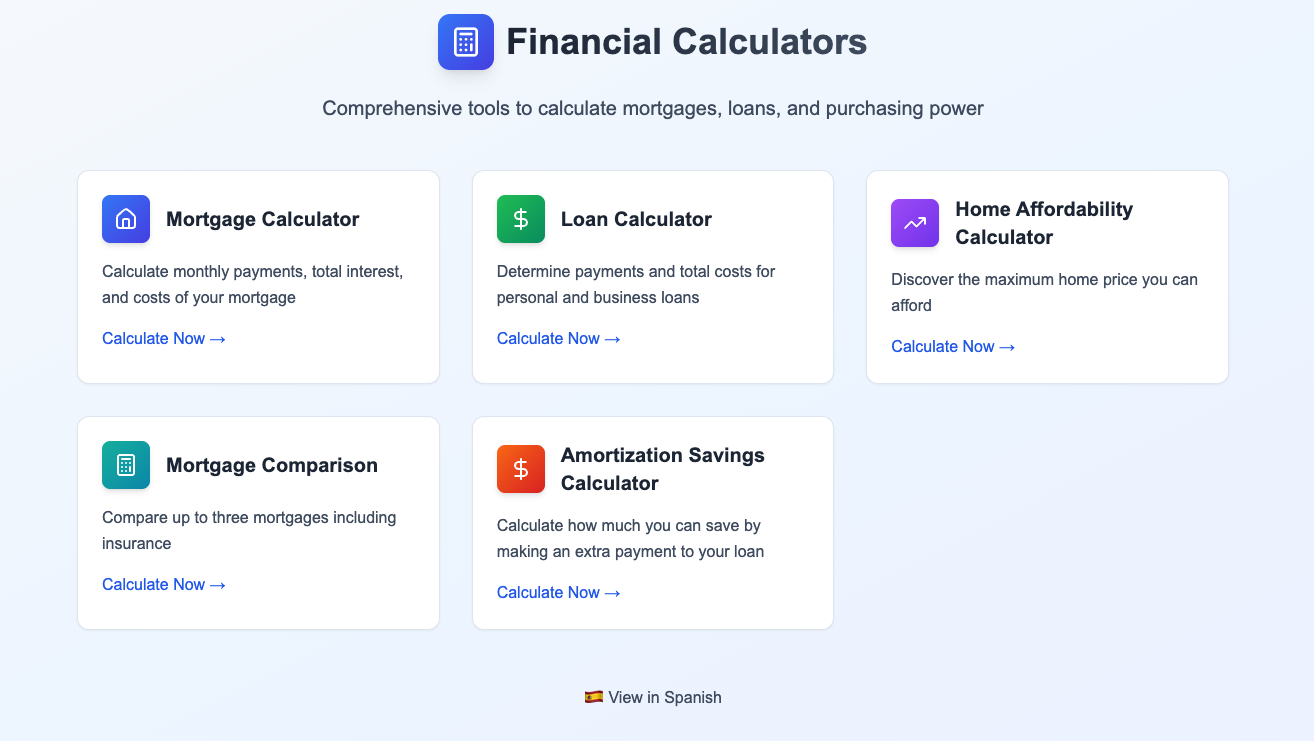
Task: Click the teal calculator icon for Mortgage Comparison
Action: click(x=126, y=465)
